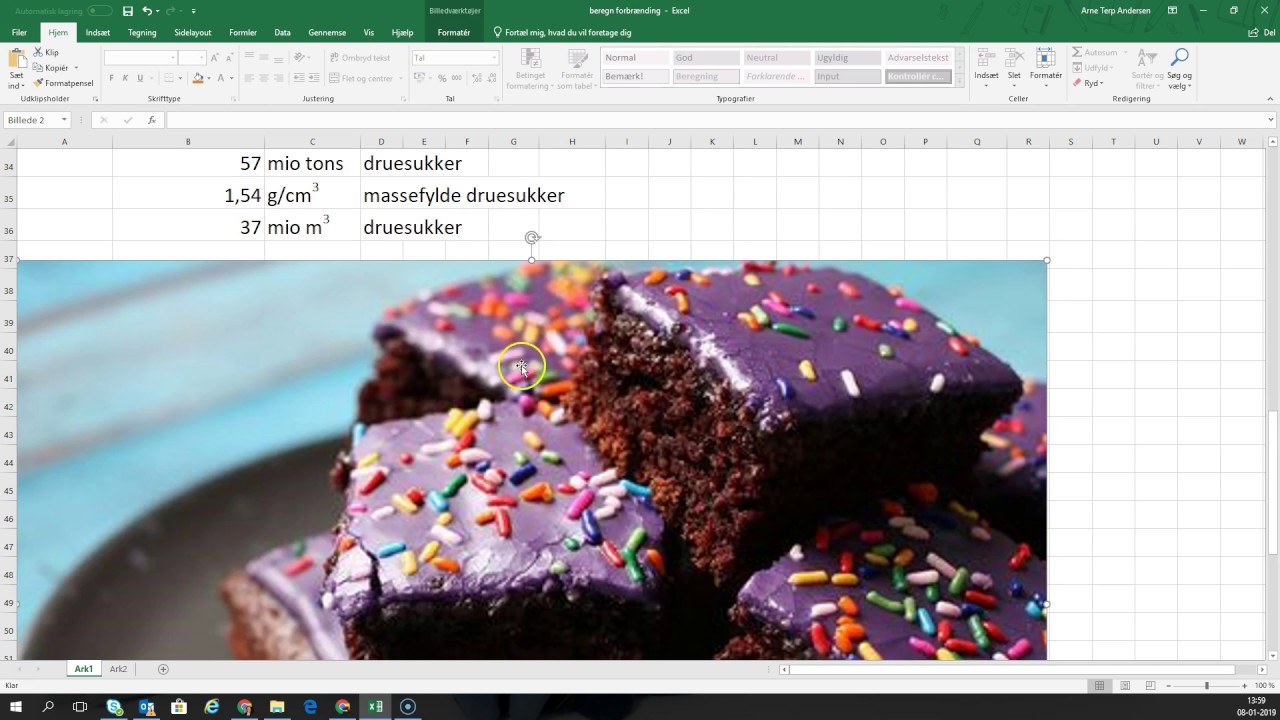Open the font size combo box
The image size is (1280, 720).
192,58
